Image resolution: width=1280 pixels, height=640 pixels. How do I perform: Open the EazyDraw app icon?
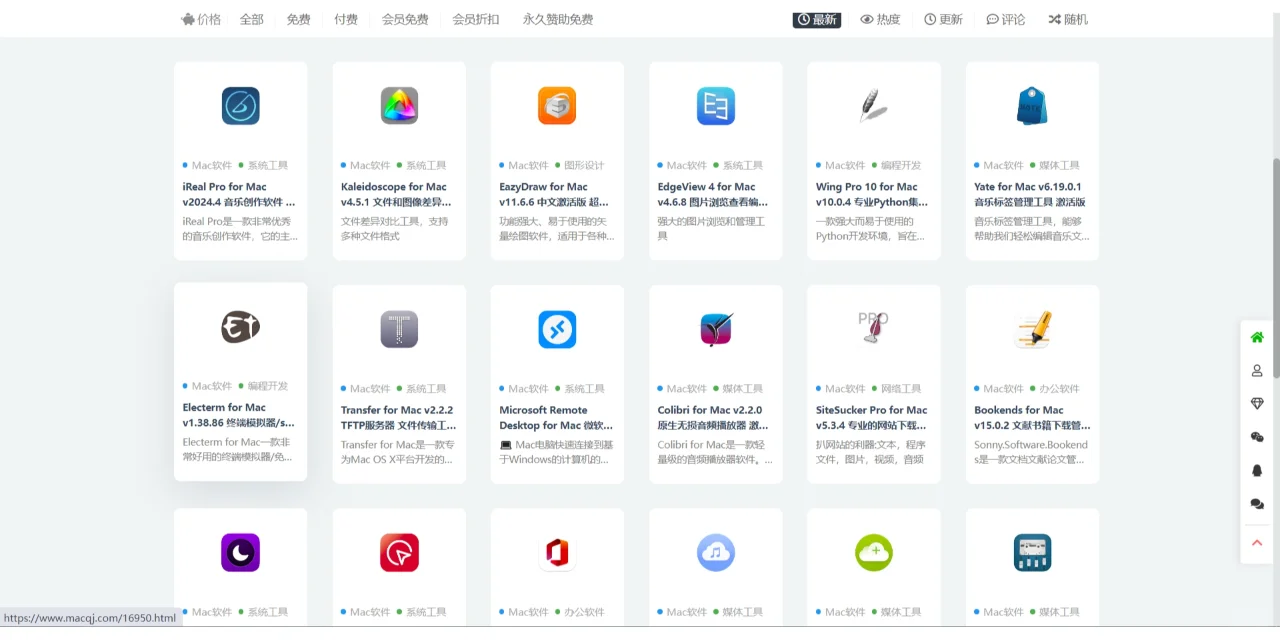[x=557, y=106]
